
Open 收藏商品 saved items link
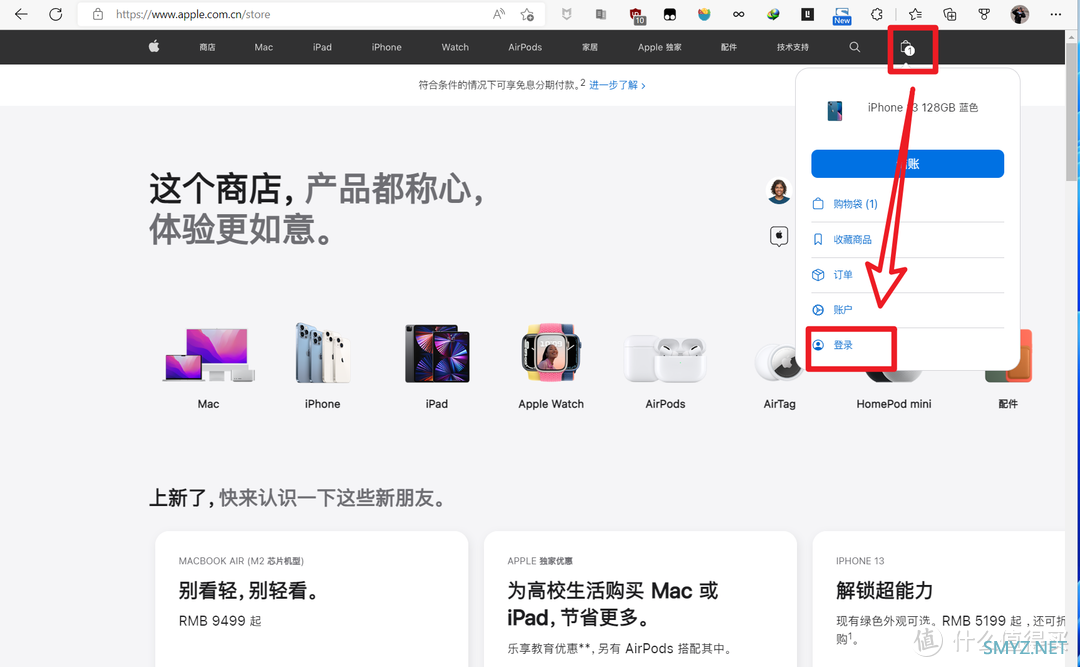pyautogui.click(x=852, y=240)
